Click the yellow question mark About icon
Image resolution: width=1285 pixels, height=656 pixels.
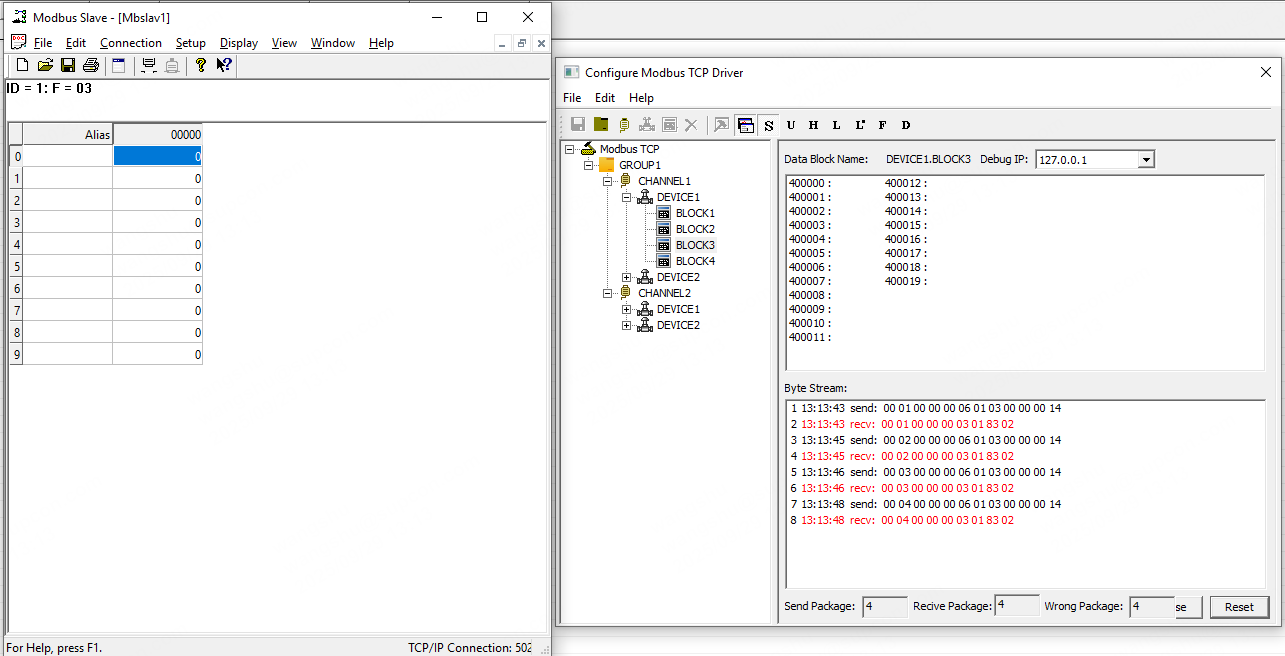pyautogui.click(x=200, y=65)
